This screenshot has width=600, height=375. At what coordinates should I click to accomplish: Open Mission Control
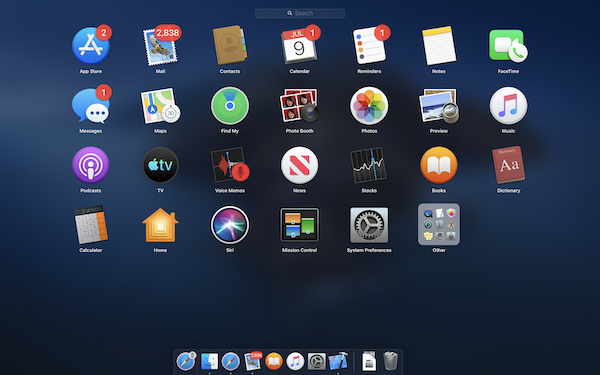300,225
